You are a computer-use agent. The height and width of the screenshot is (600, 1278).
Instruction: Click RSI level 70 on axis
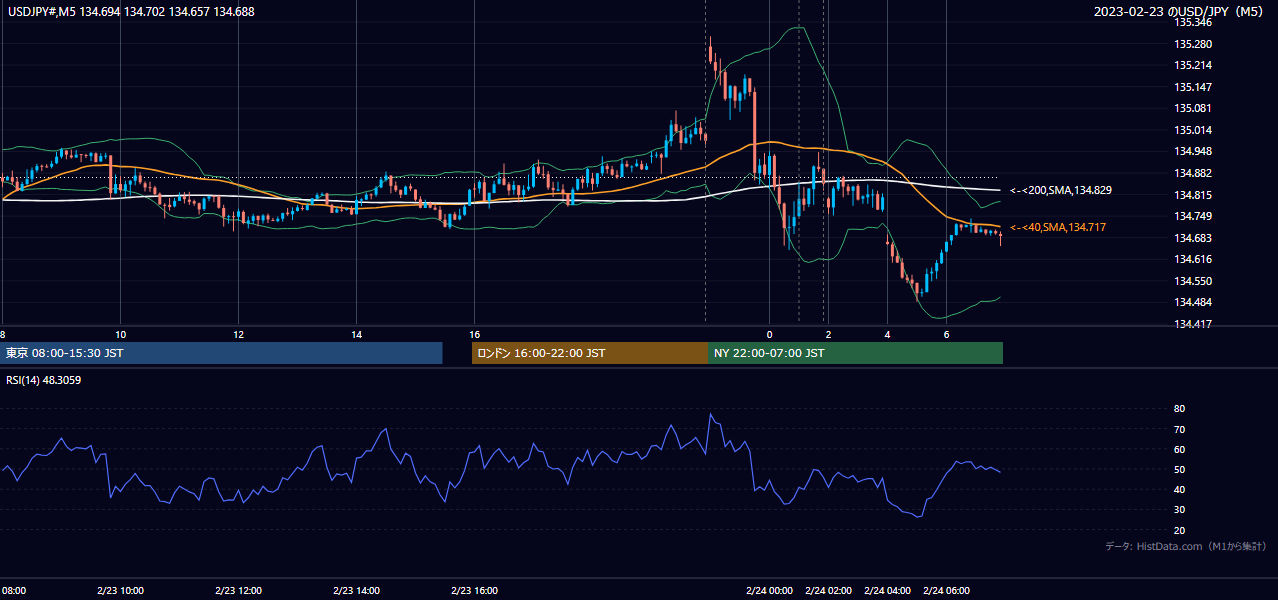[x=1180, y=429]
